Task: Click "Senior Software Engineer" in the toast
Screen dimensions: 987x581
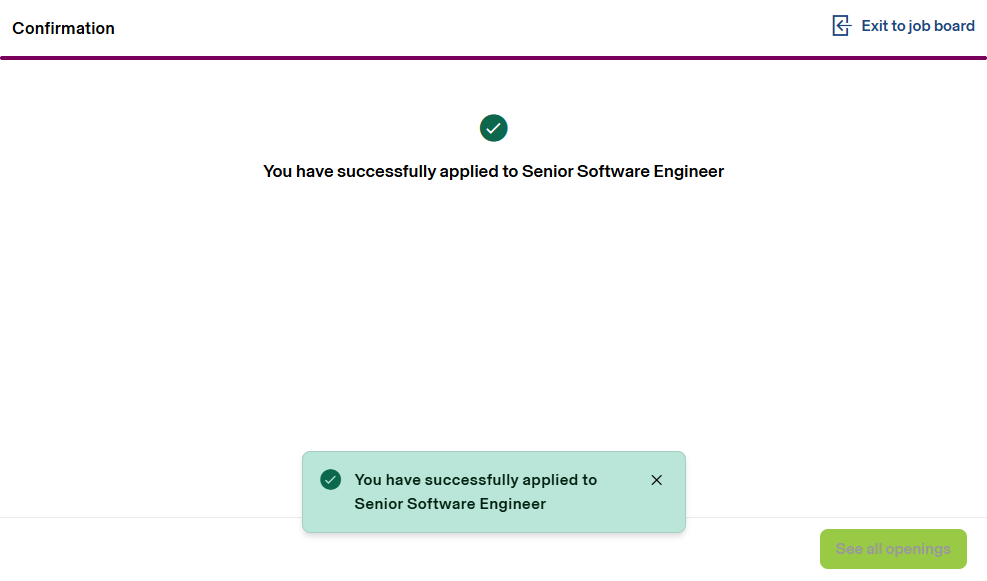Action: pos(450,503)
